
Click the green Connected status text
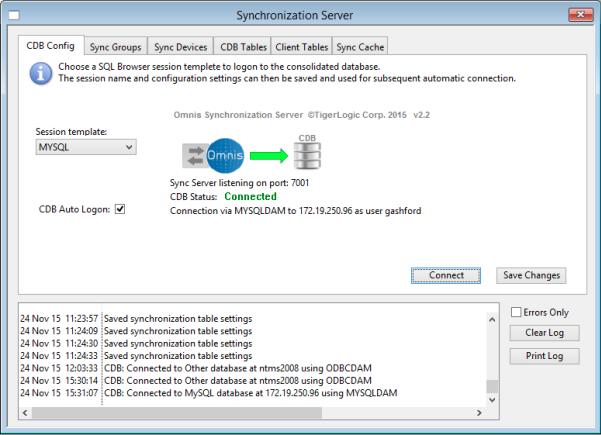[250, 197]
